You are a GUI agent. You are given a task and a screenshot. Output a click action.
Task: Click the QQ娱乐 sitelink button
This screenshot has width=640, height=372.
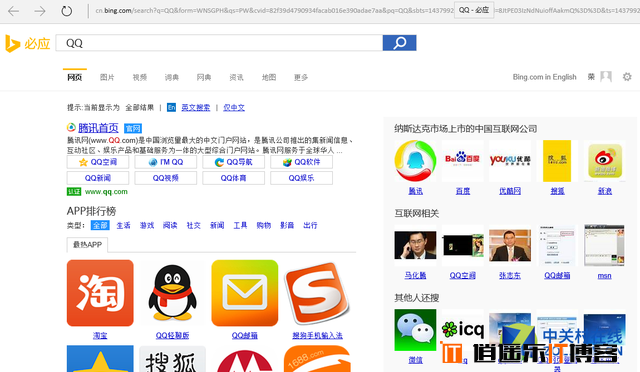click(x=301, y=178)
